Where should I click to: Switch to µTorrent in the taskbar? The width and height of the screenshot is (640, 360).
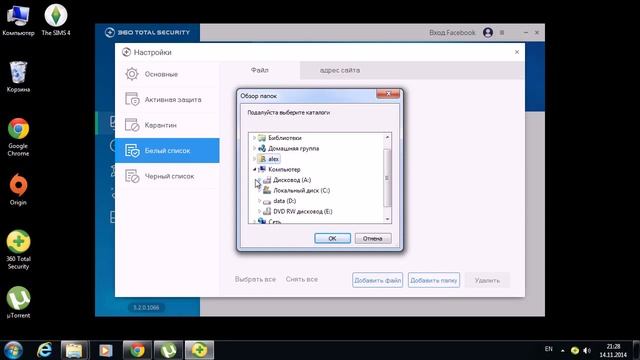tap(168, 350)
